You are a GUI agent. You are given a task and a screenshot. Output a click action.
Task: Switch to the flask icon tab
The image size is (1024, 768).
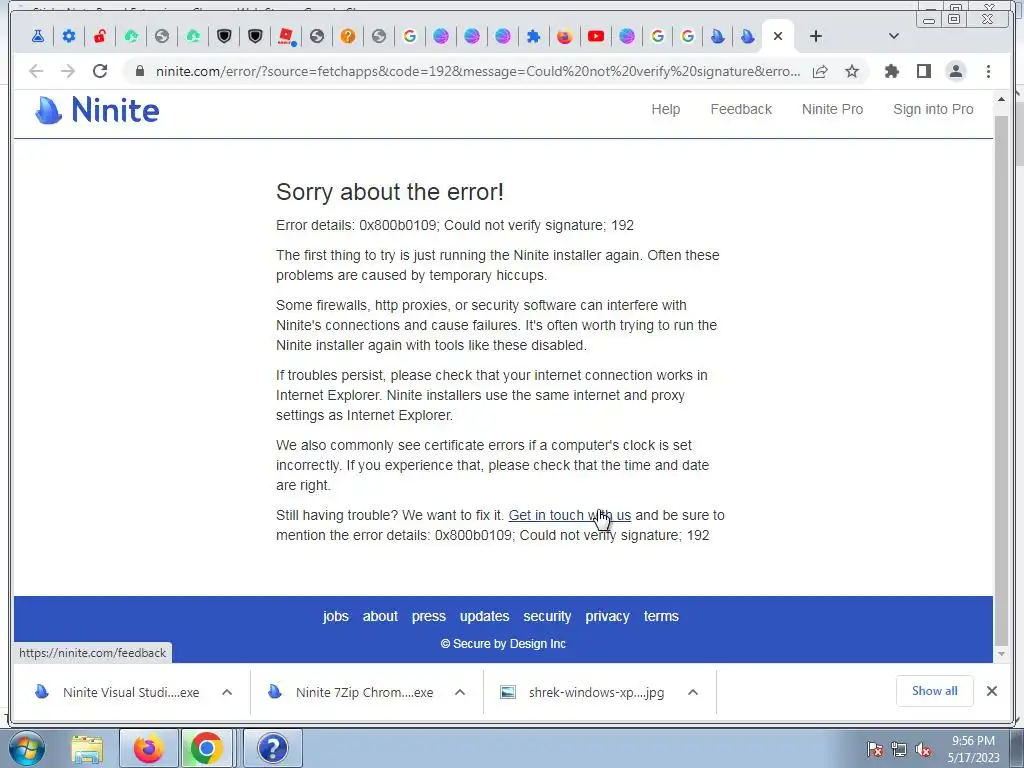38,37
